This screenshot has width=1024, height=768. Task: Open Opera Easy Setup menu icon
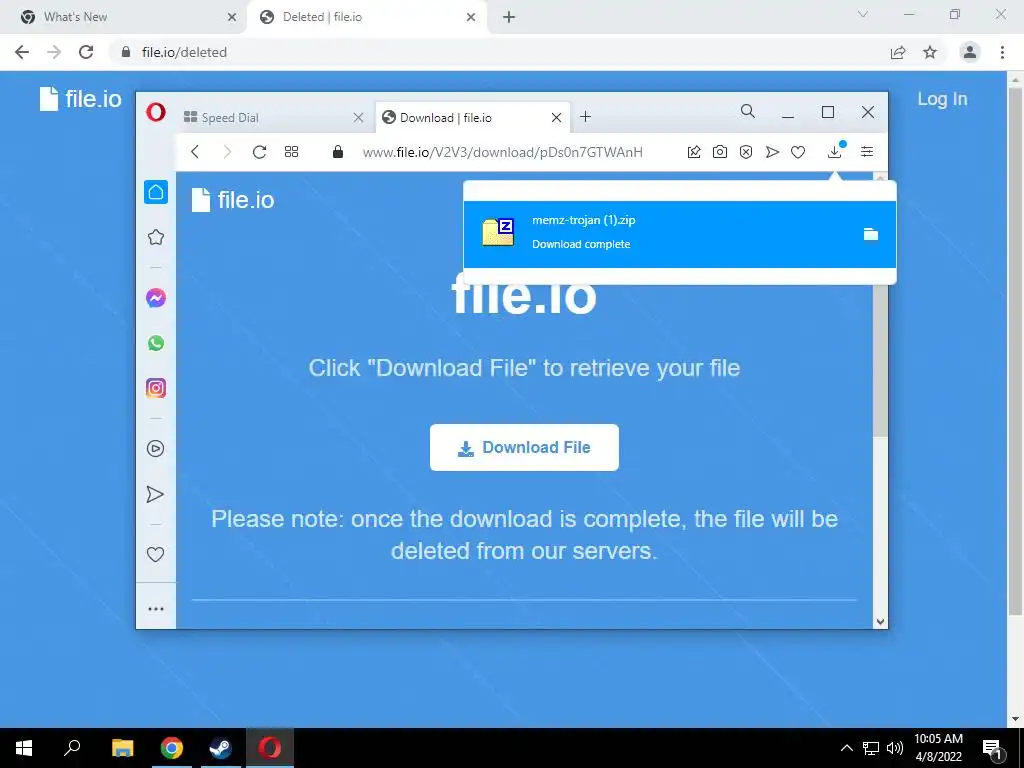867,152
